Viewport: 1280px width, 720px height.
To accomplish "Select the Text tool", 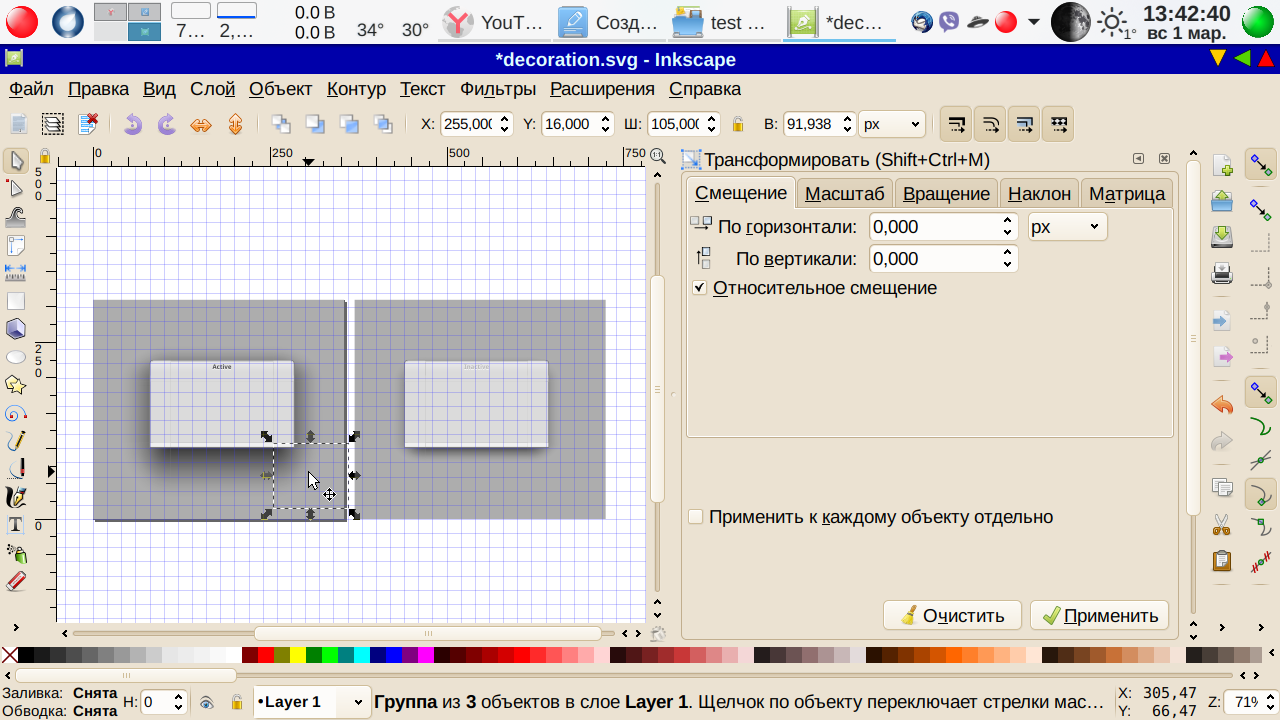I will 16,525.
